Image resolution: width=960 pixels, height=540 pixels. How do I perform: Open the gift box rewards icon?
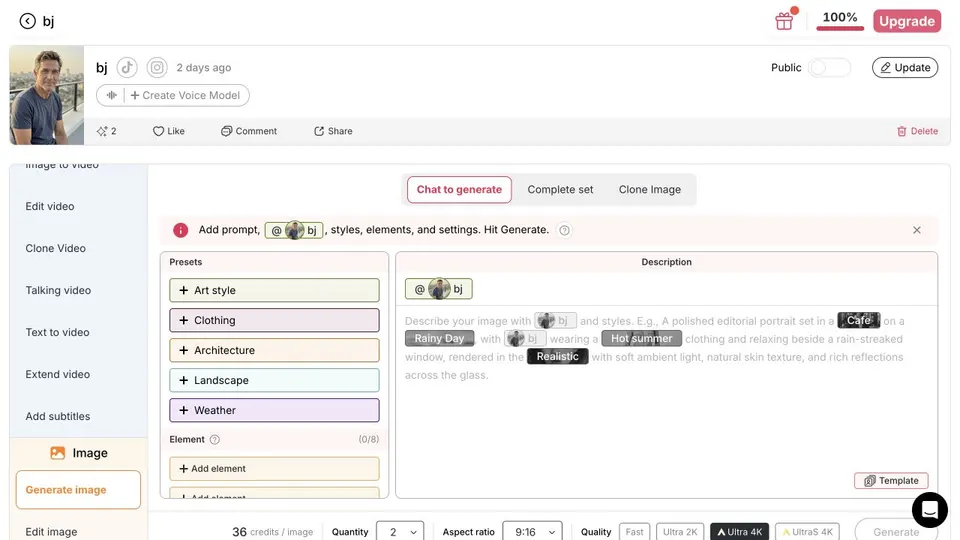[x=784, y=21]
